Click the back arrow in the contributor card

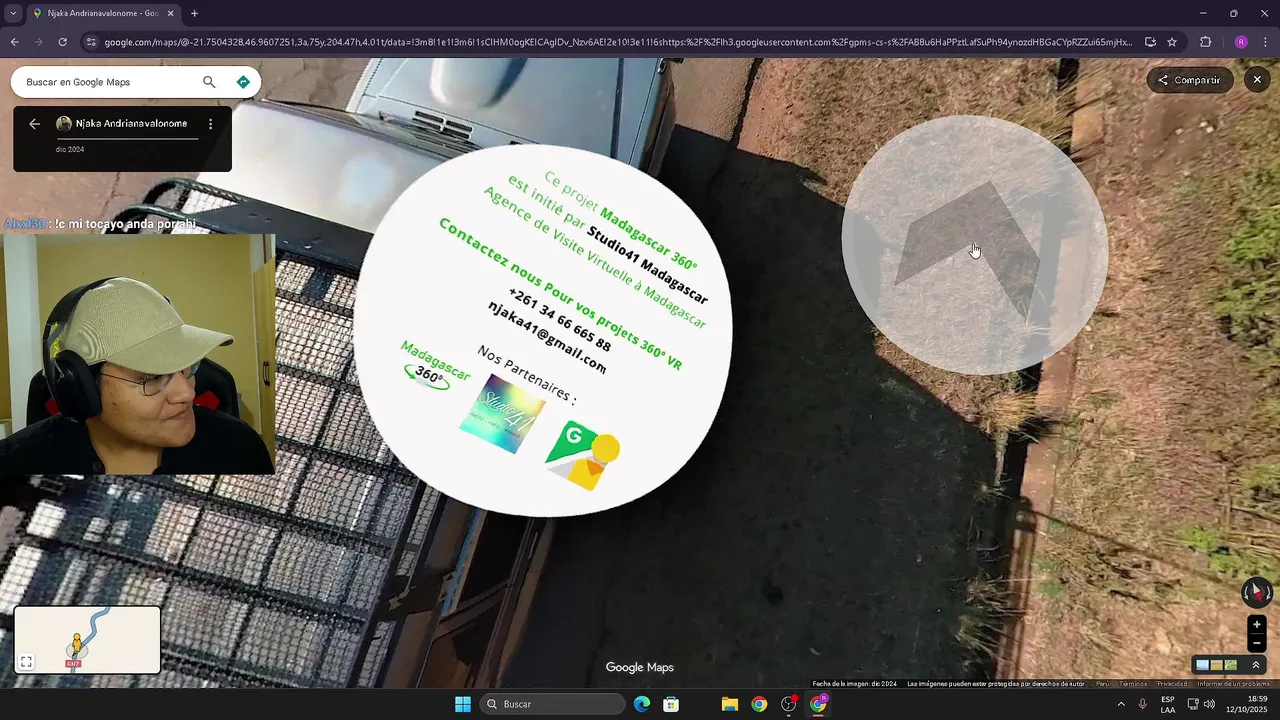click(x=34, y=124)
